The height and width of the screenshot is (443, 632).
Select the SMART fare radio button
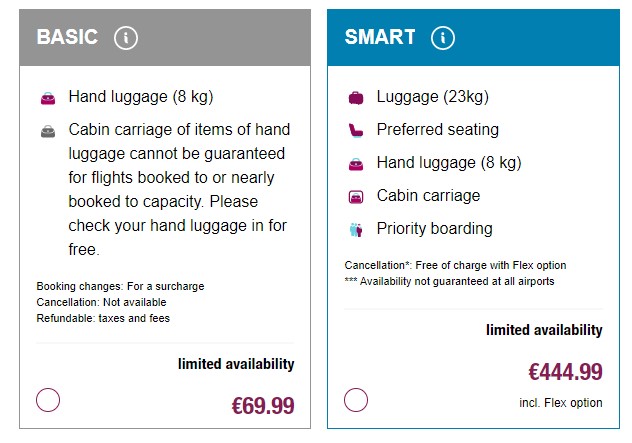[x=356, y=400]
